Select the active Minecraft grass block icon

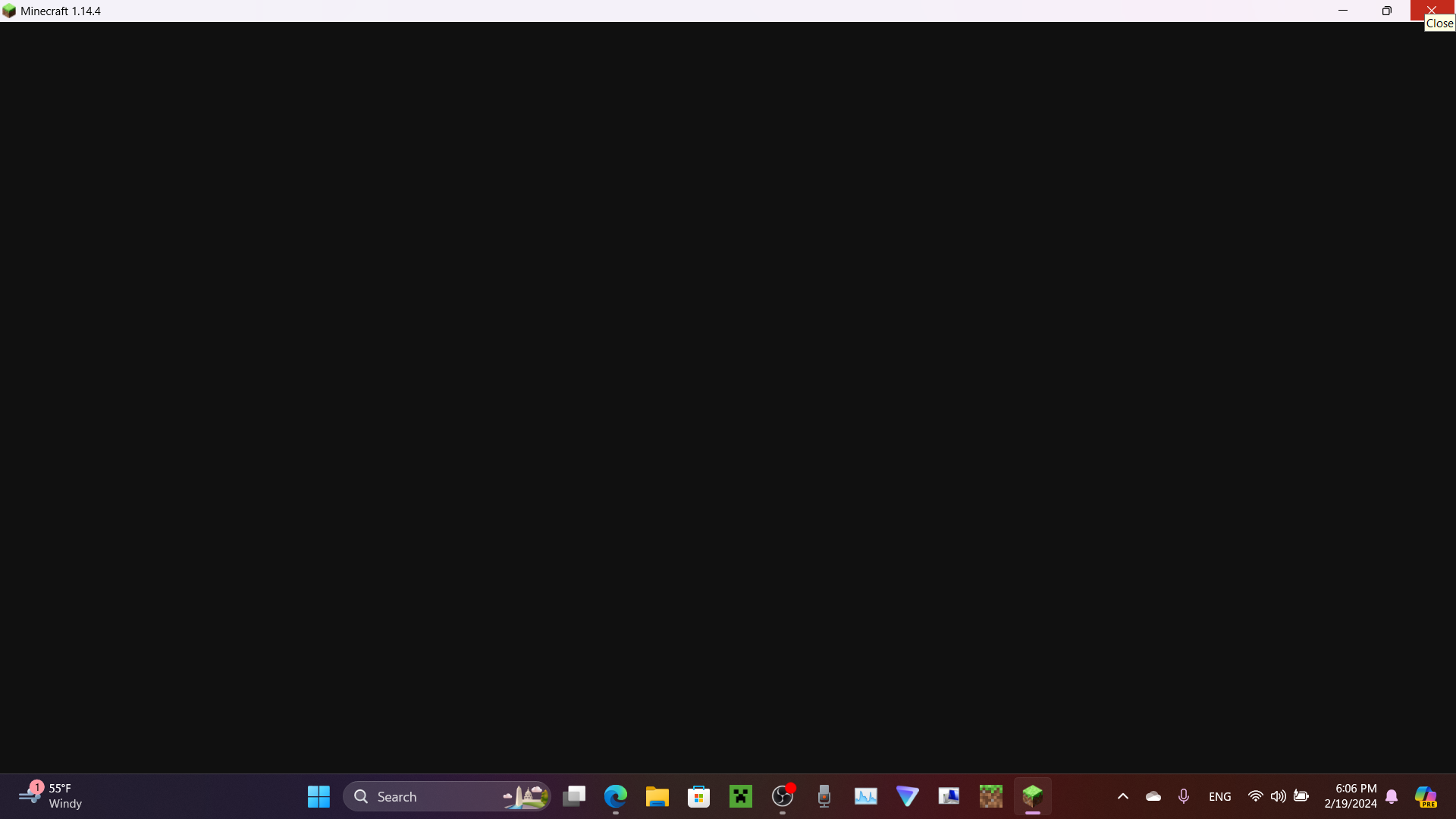1032,796
